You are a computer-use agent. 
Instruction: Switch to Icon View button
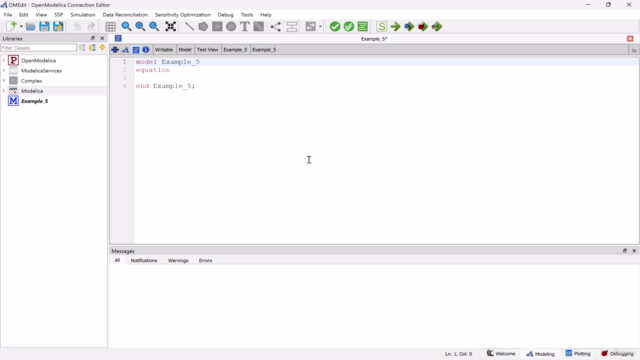[115, 50]
